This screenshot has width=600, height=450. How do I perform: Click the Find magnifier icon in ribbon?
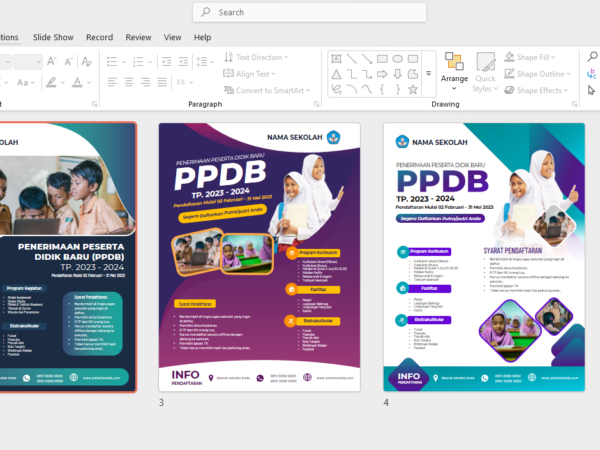click(x=591, y=58)
